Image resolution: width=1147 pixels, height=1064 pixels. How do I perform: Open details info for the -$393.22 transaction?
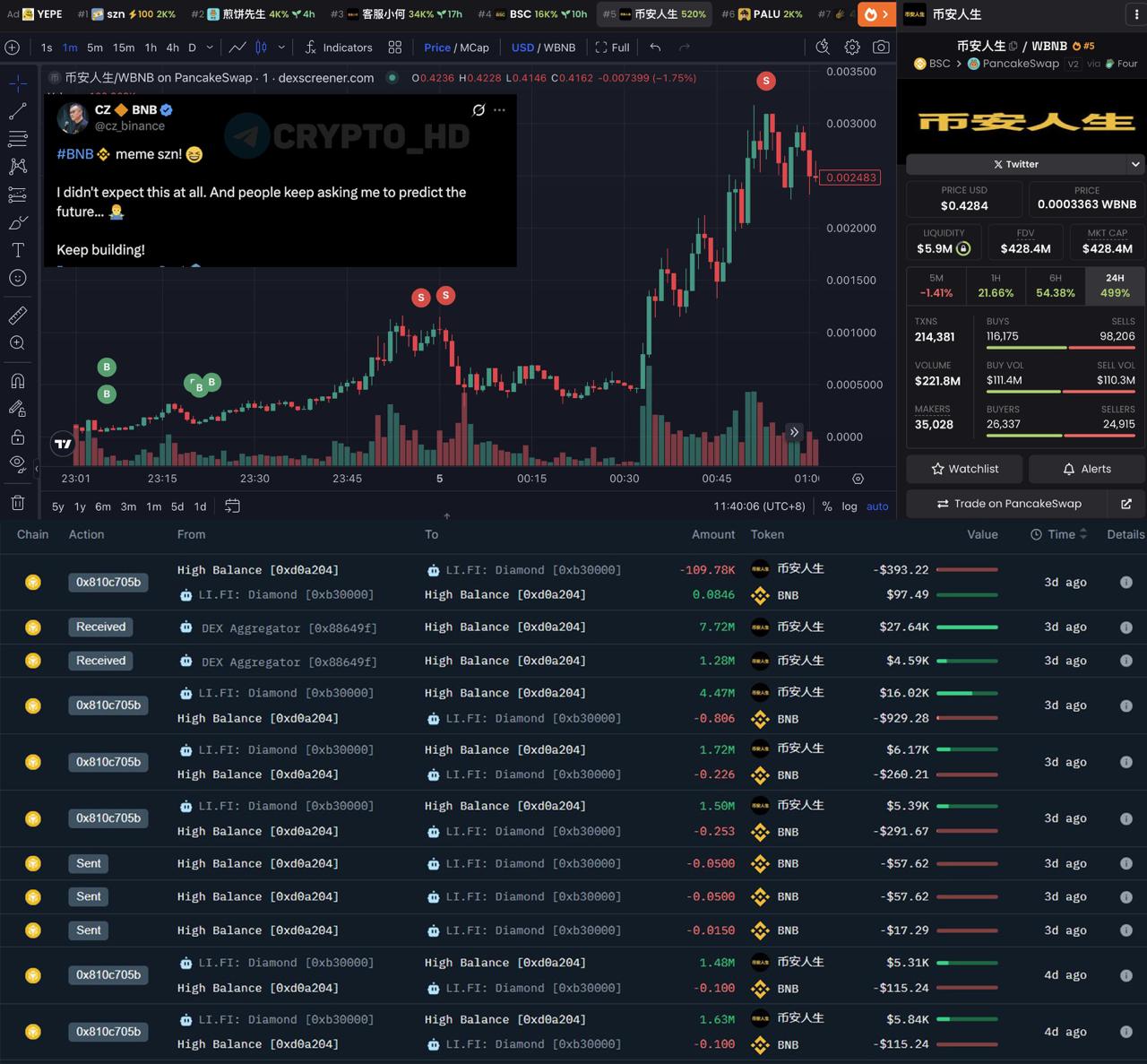[x=1126, y=582]
